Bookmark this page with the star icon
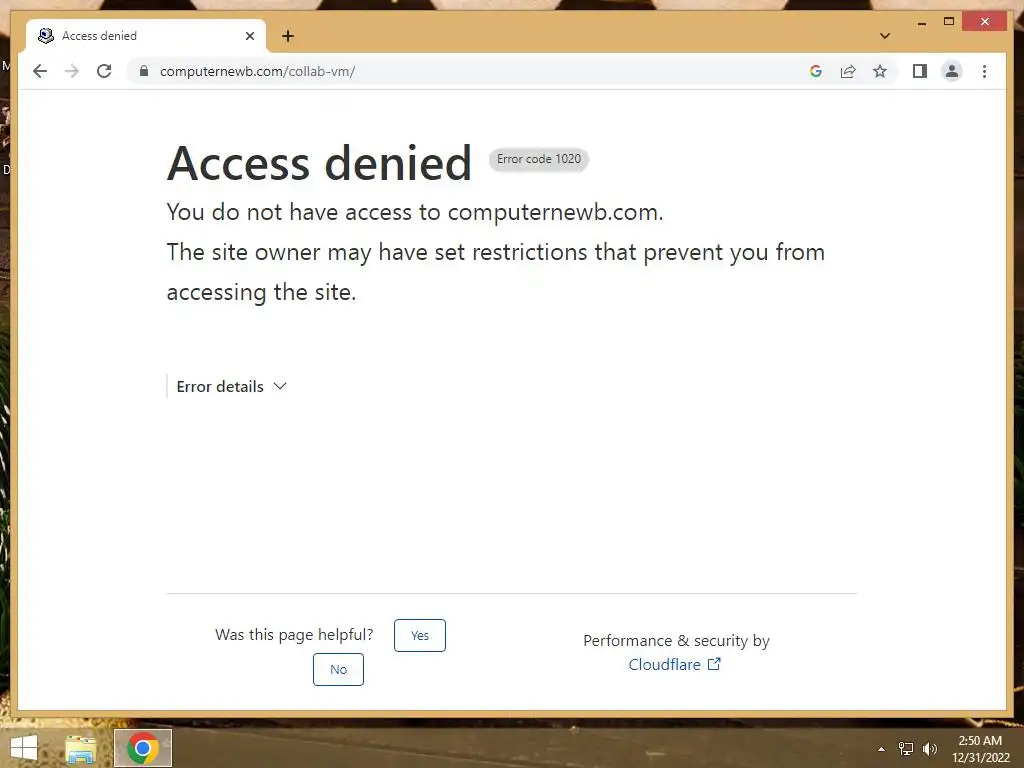 point(880,71)
